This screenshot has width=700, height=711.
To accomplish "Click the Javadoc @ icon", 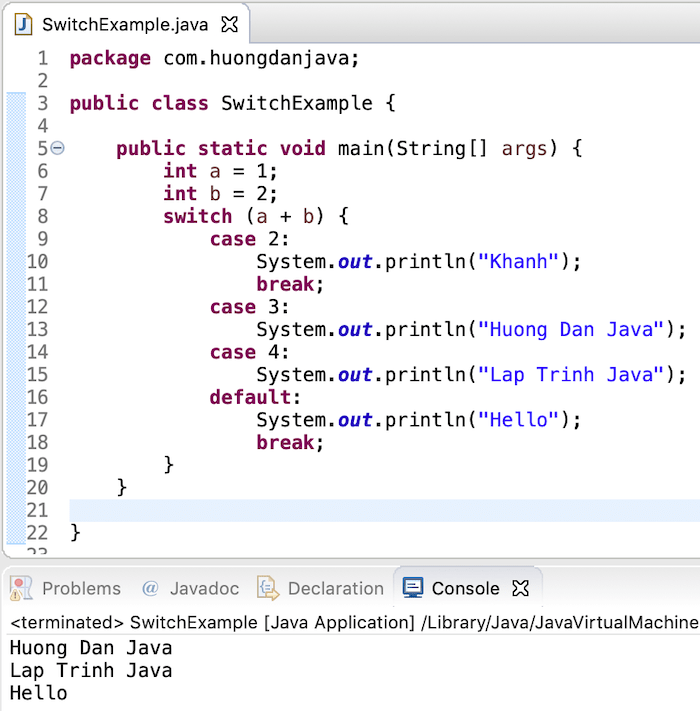I will point(150,588).
